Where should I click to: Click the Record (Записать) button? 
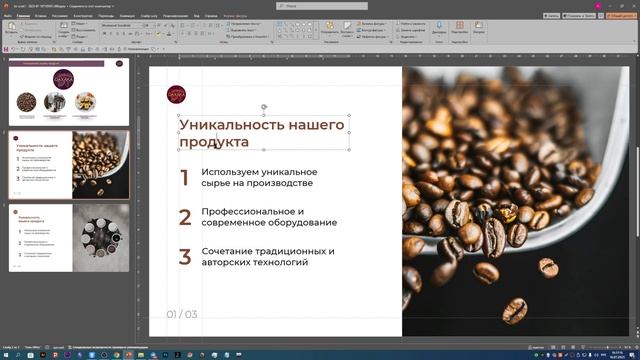pos(551,16)
